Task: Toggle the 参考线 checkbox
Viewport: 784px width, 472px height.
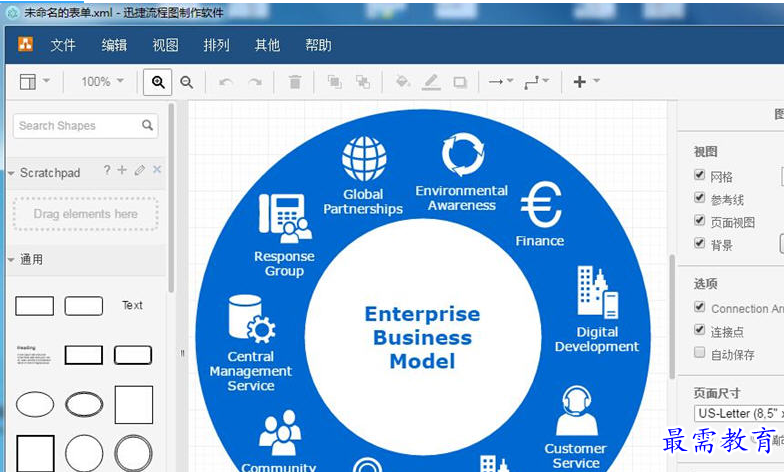Action: pyautogui.click(x=700, y=198)
